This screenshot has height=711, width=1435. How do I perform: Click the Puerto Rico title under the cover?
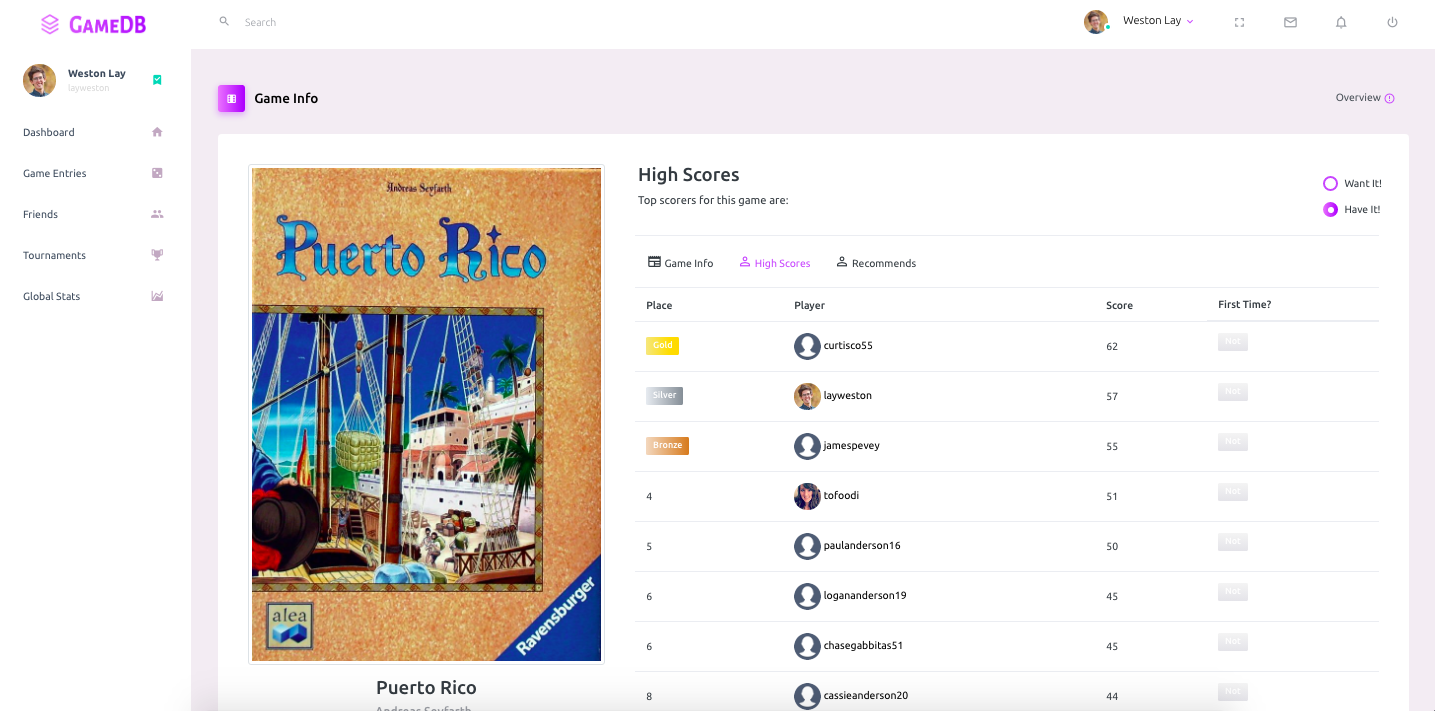(x=426, y=688)
